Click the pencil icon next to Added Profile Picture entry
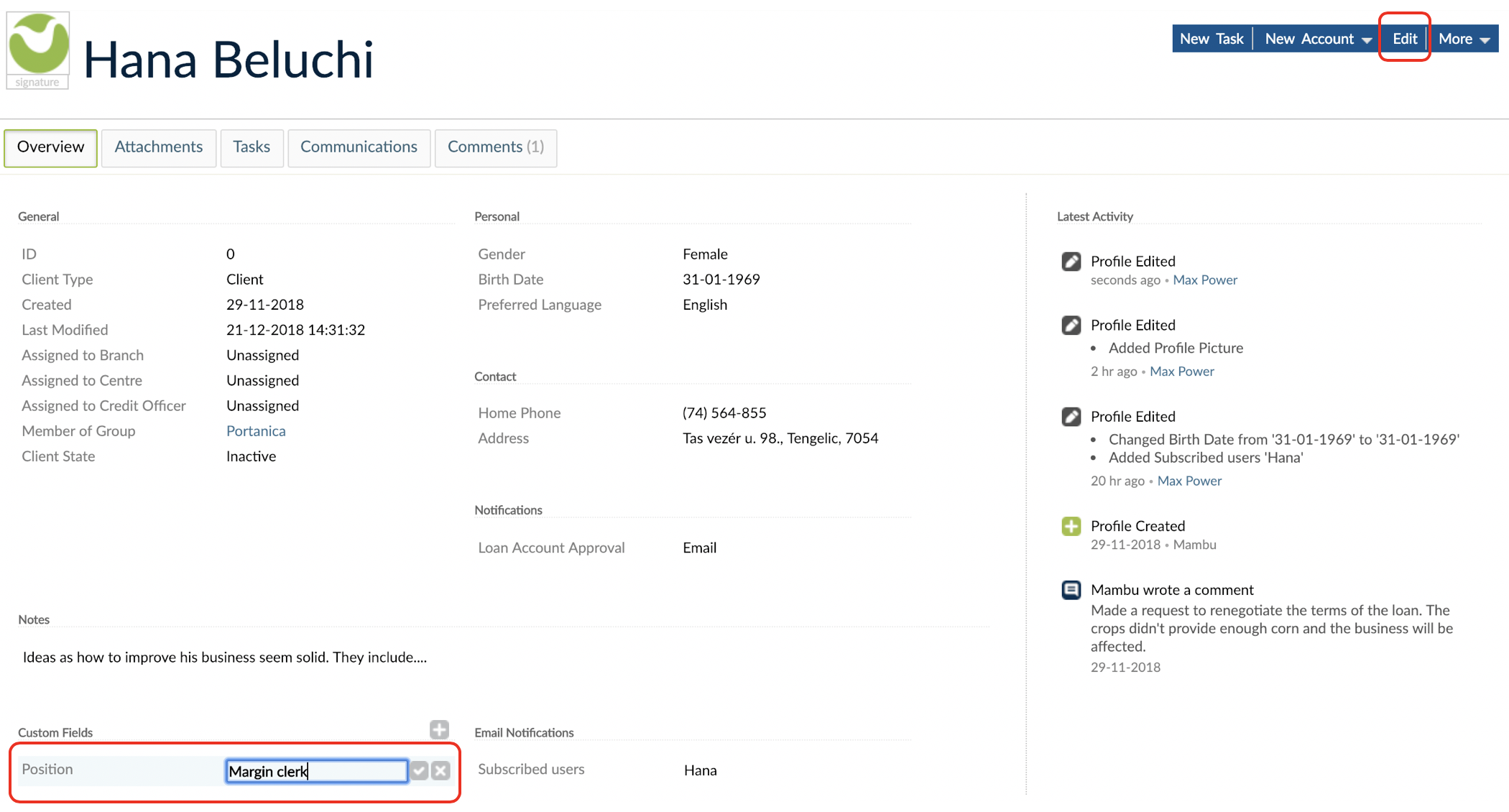Image resolution: width=1509 pixels, height=812 pixels. point(1071,325)
